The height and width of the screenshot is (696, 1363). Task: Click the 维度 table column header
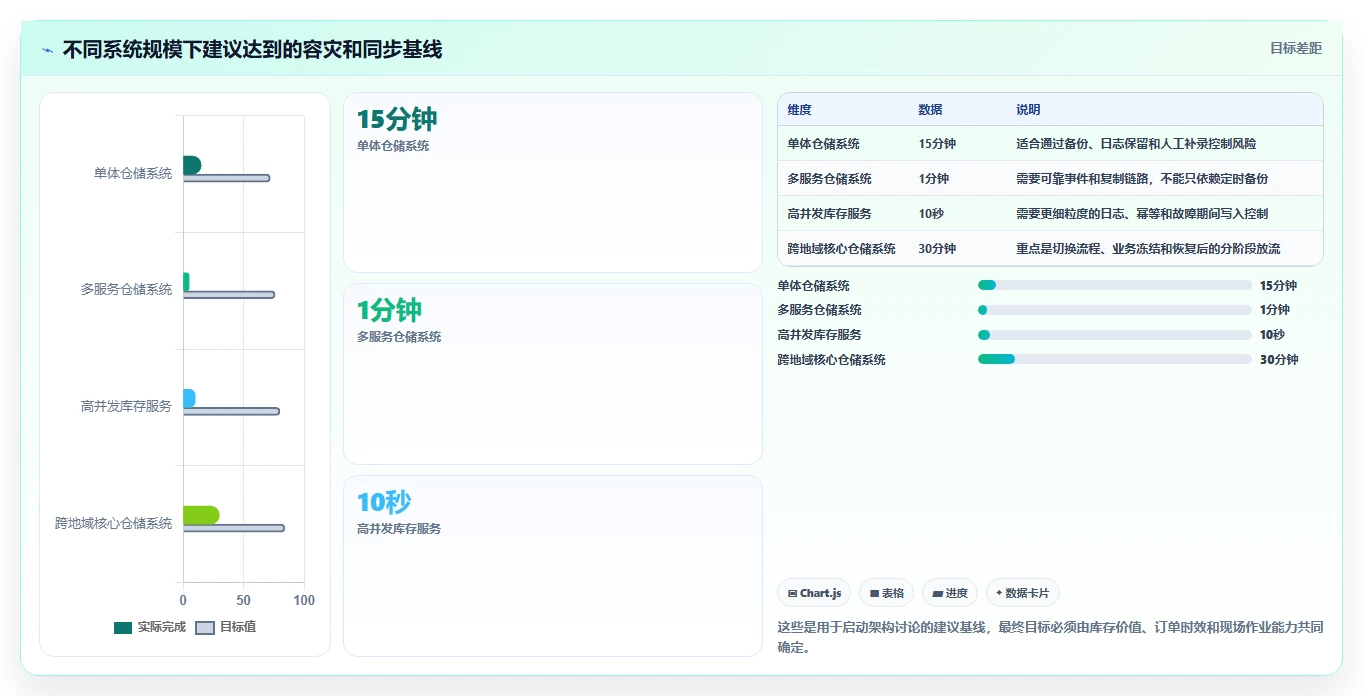pyautogui.click(x=799, y=110)
